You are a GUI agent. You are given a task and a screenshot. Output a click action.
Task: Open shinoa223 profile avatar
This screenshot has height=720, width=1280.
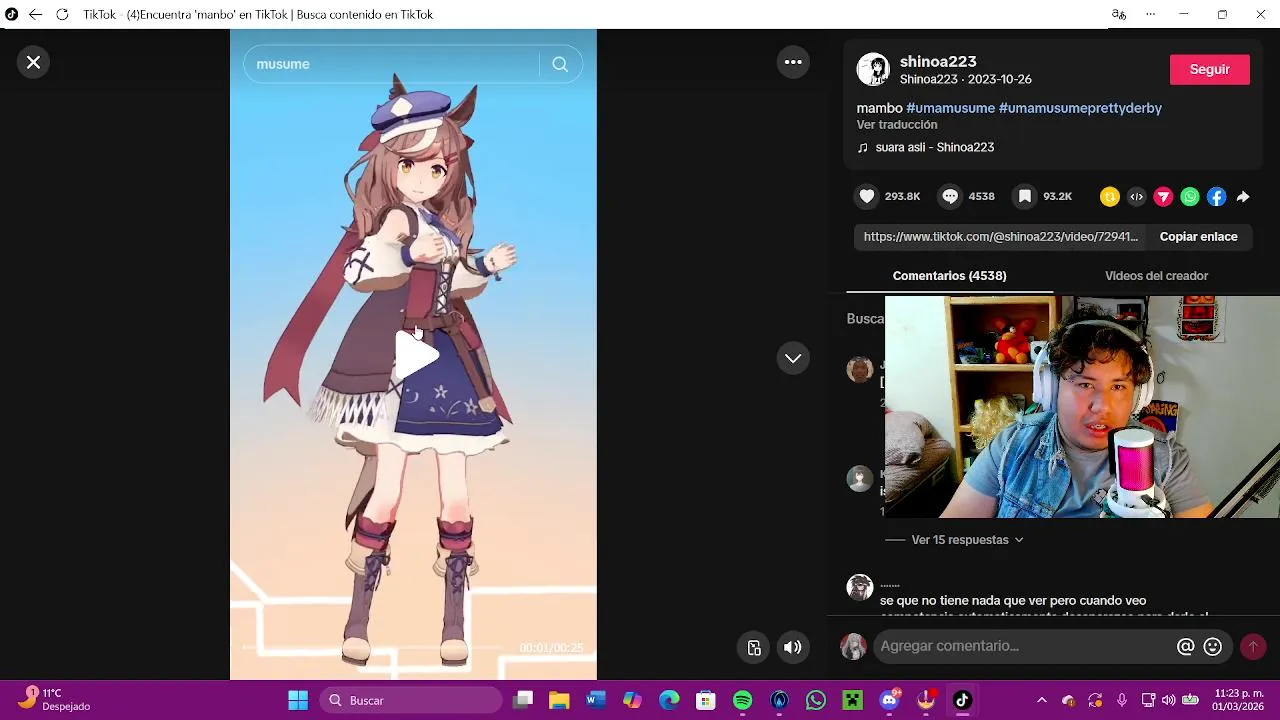coord(873,69)
